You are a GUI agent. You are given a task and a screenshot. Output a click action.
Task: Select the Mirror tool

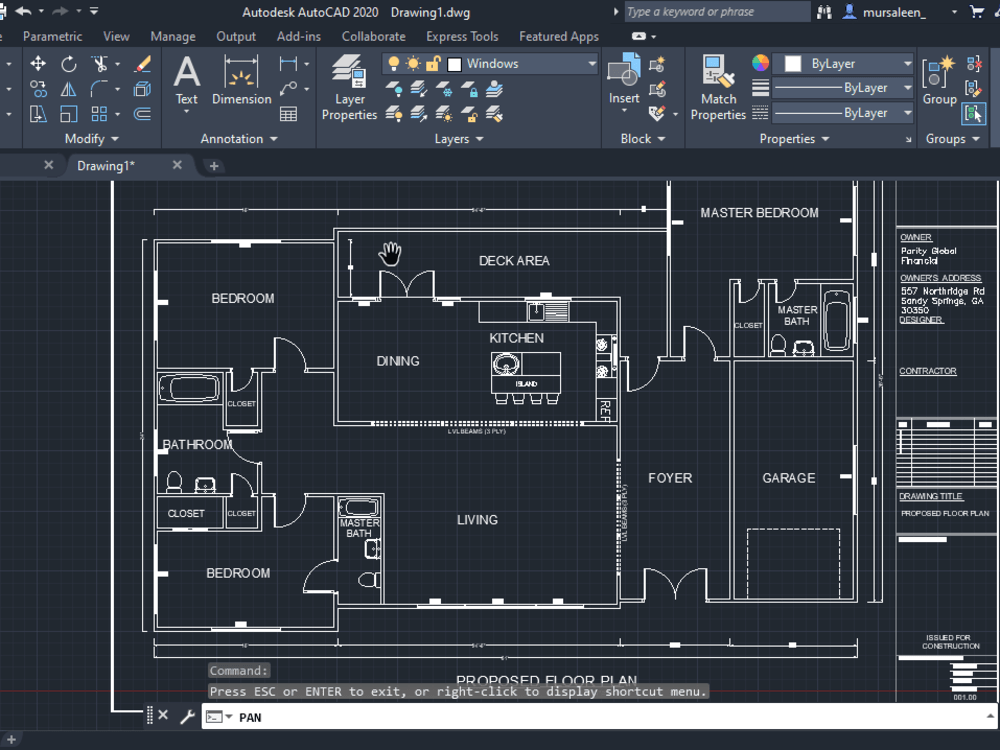tap(68, 89)
